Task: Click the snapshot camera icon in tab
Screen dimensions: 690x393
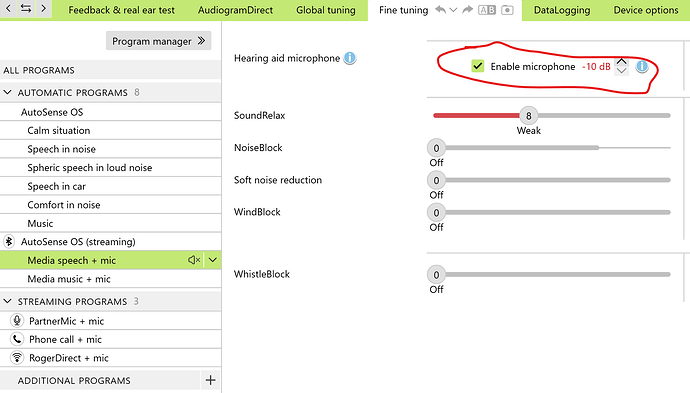Action: 507,10
